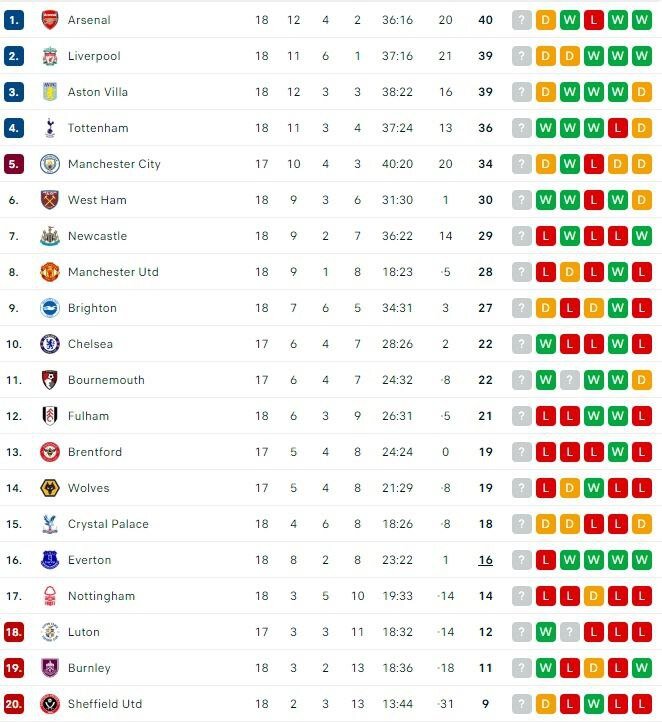The image size is (662, 722).
Task: Open the Aston Villa team link
Action: 98,92
